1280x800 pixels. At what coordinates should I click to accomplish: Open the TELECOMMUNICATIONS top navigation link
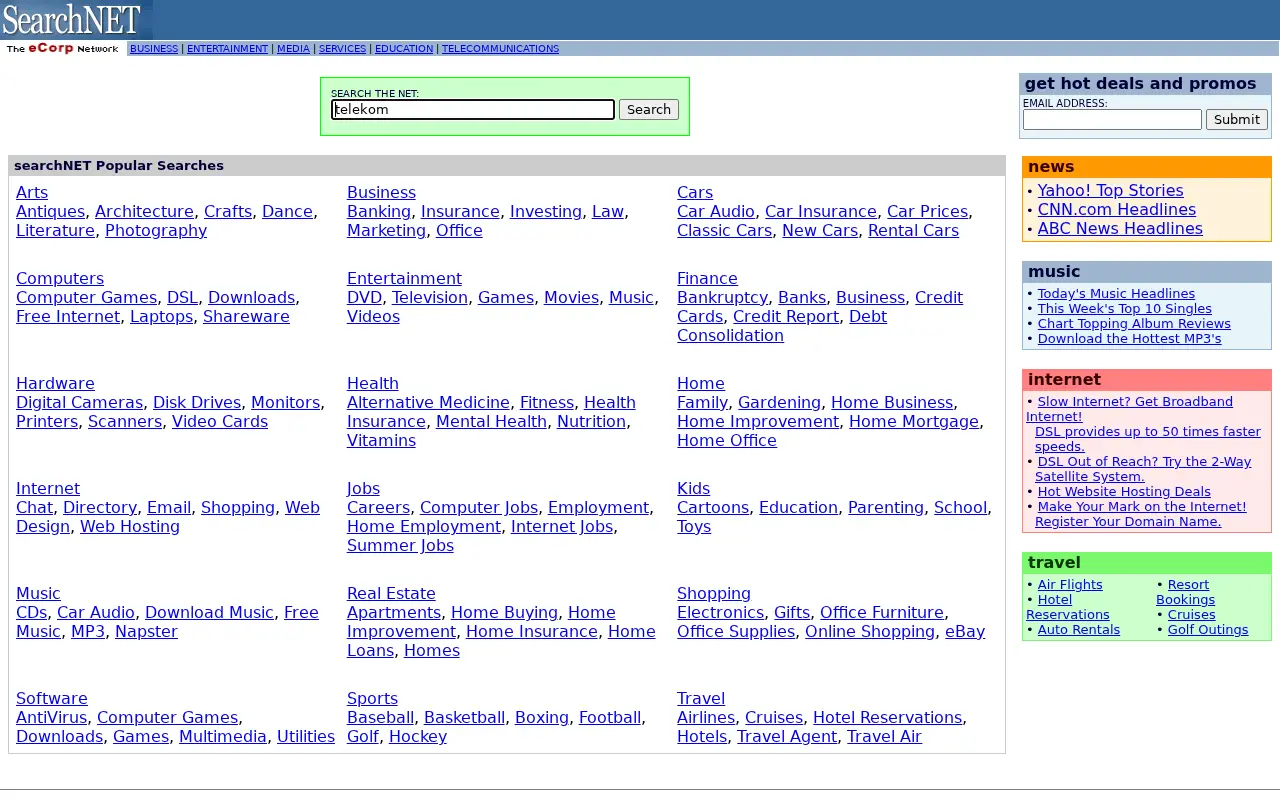tap(500, 49)
